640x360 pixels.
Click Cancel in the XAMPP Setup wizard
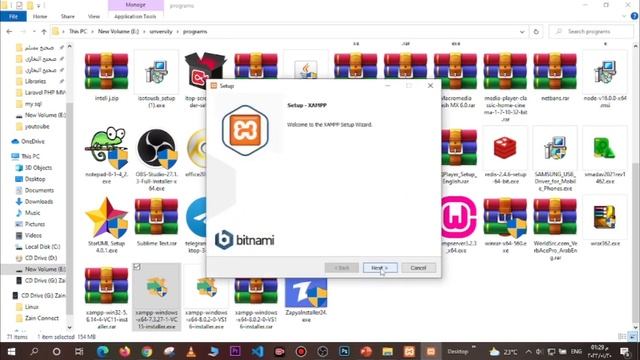click(418, 268)
